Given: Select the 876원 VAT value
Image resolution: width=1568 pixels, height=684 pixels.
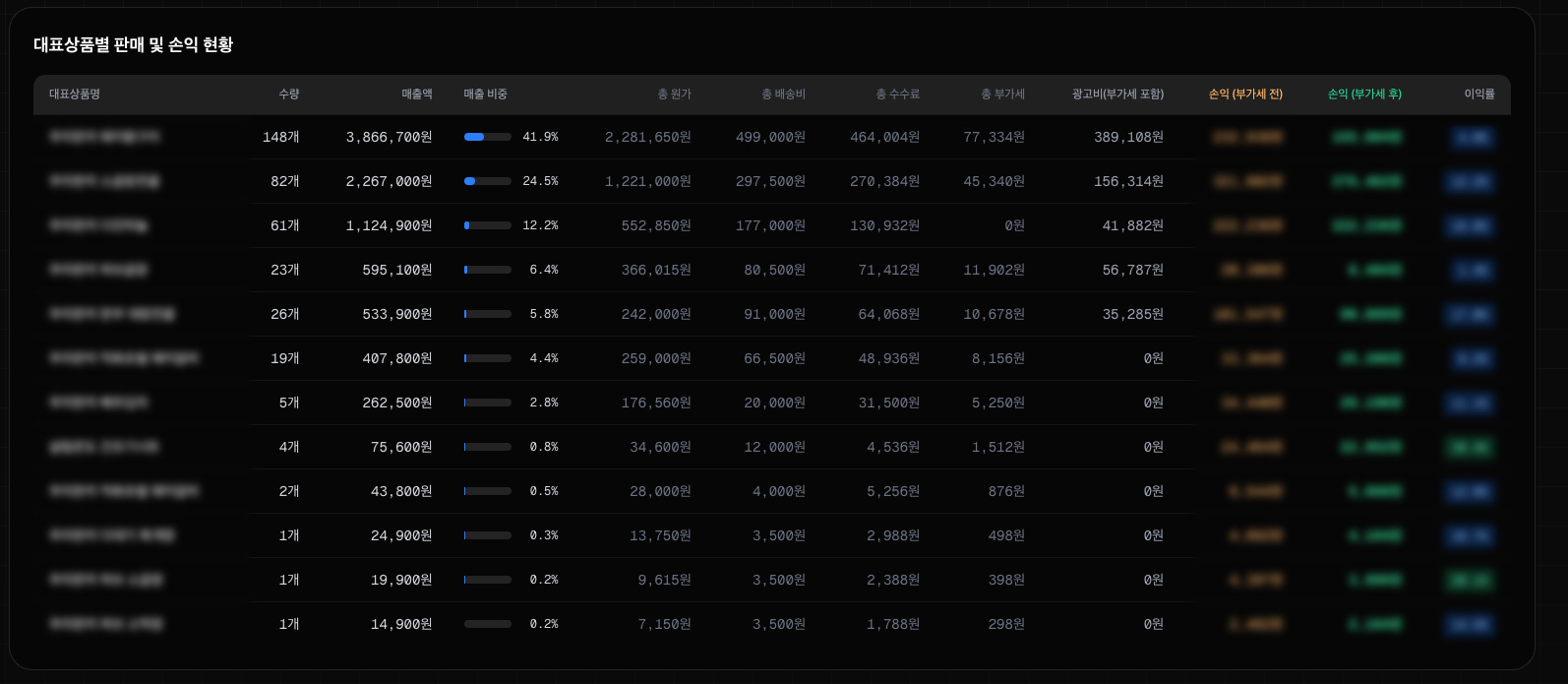Looking at the screenshot, I should click(x=1006, y=491).
